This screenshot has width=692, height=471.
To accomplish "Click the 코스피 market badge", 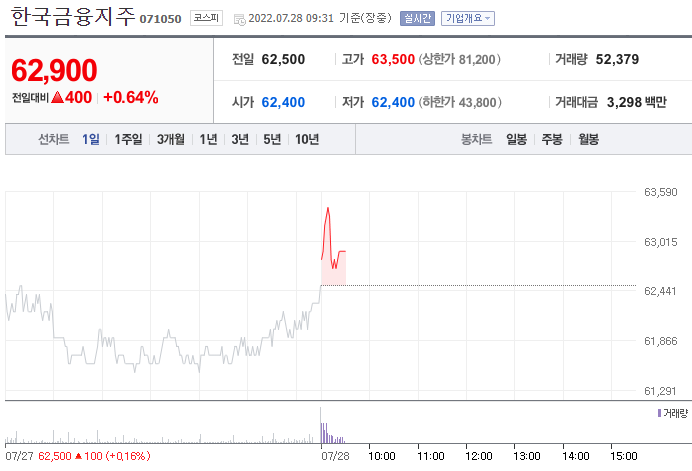I will [206, 18].
